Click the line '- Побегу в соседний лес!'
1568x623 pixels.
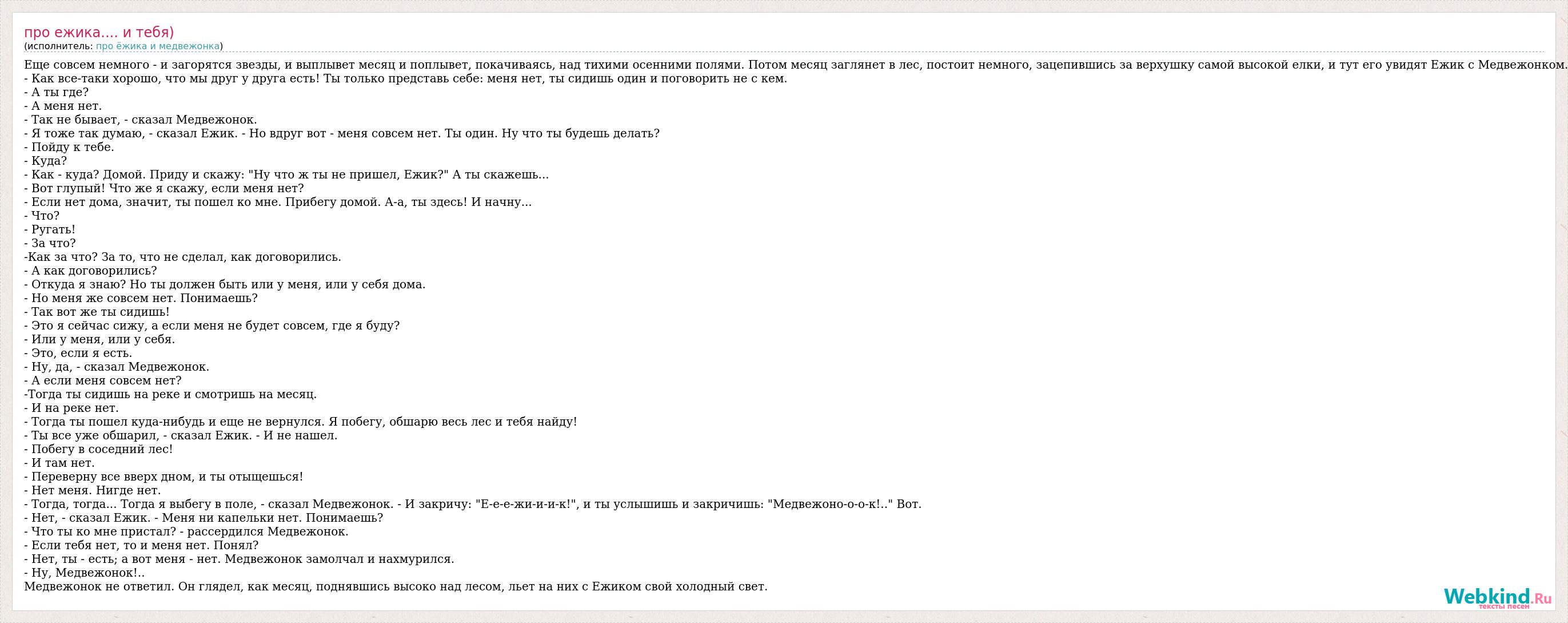pyautogui.click(x=99, y=450)
